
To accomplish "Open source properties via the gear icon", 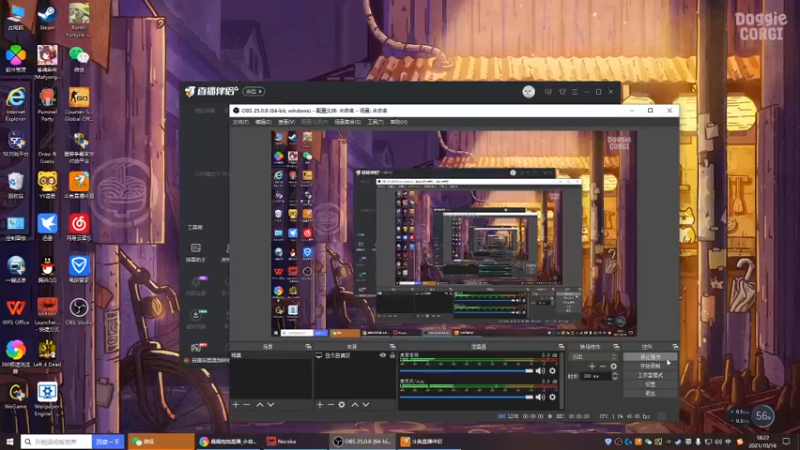I will click(342, 405).
